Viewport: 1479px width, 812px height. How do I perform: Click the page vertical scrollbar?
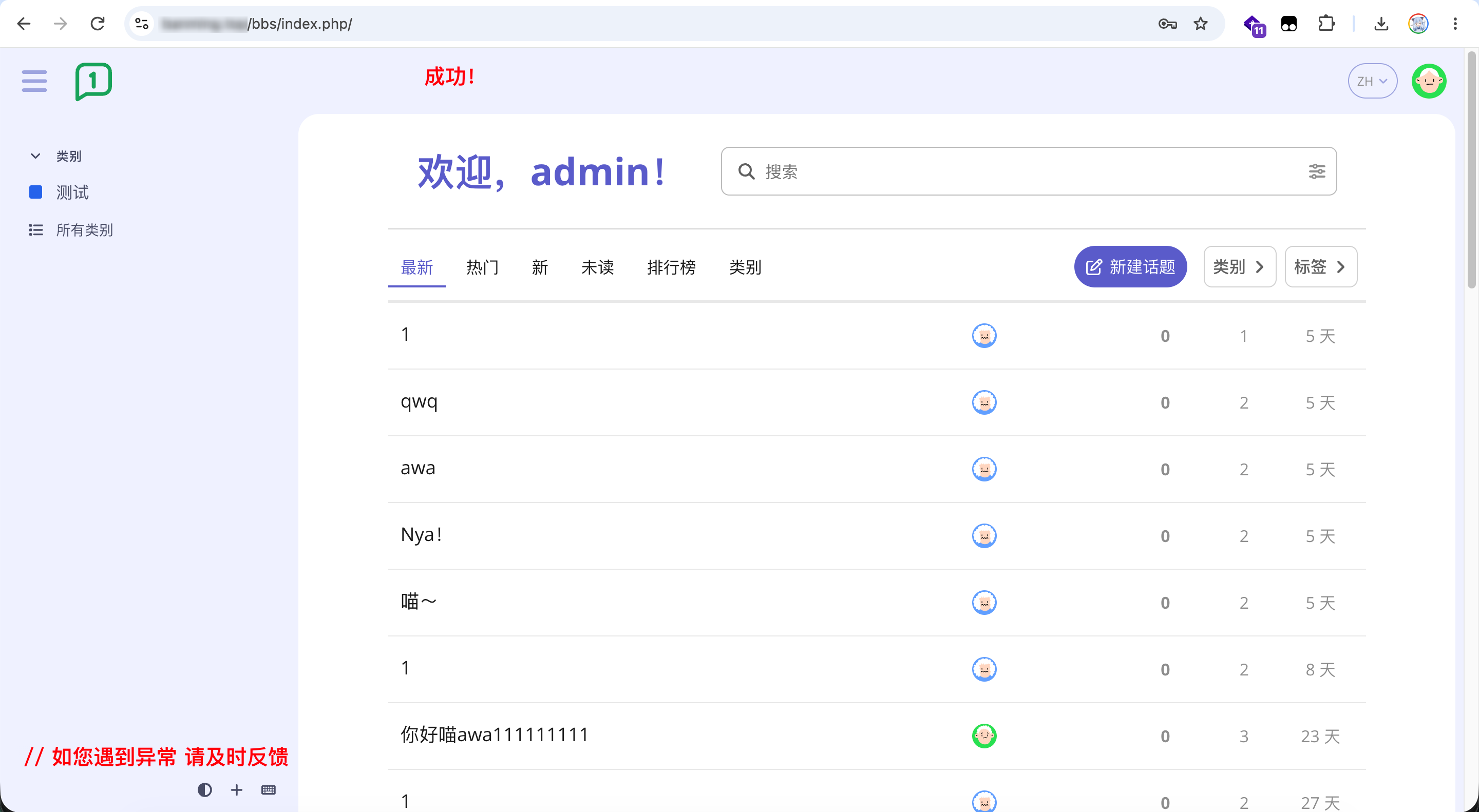pos(1471,170)
